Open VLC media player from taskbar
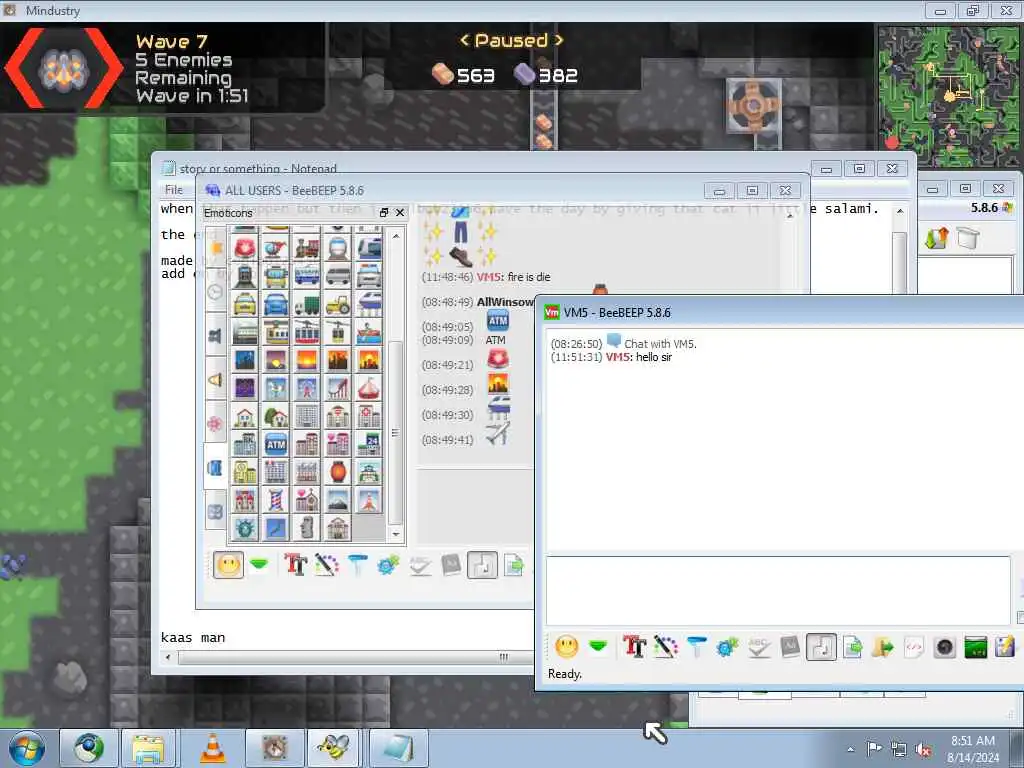 pos(213,748)
